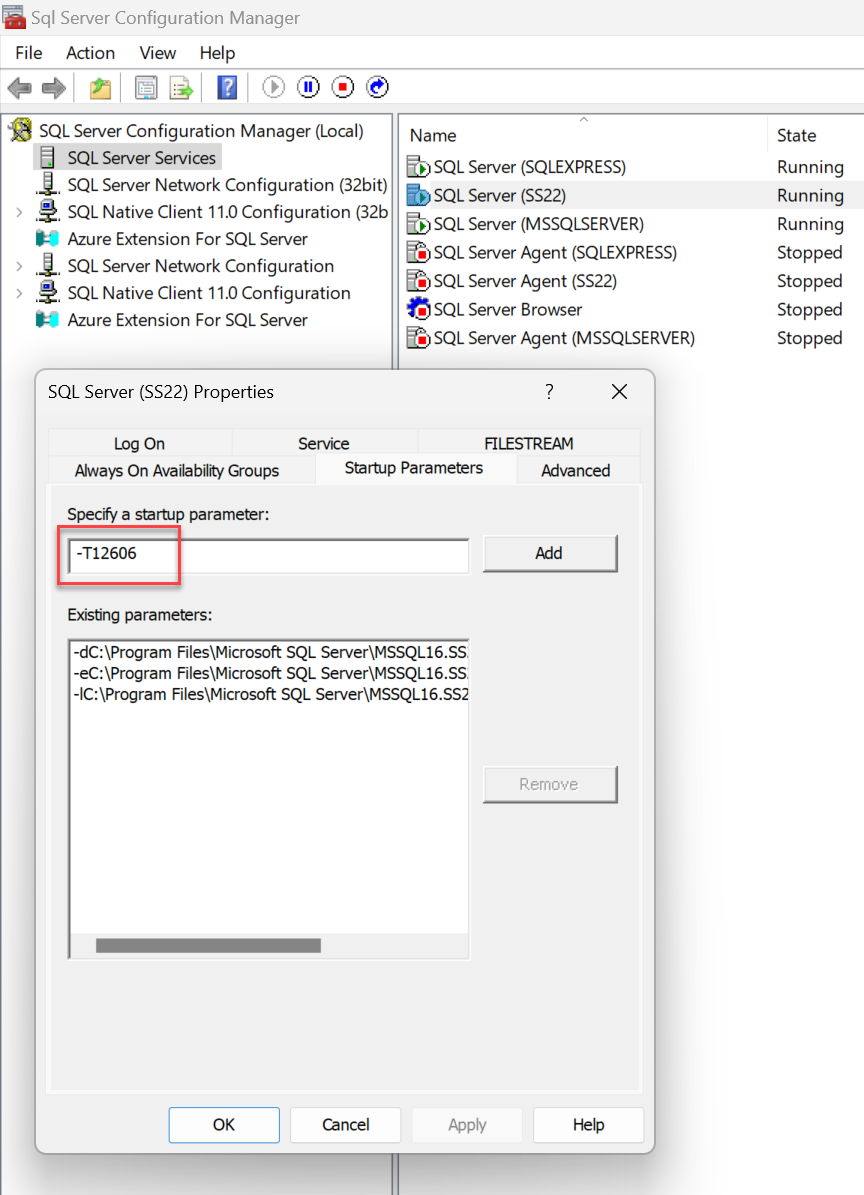
Task: Click the Add button
Action: click(x=549, y=553)
